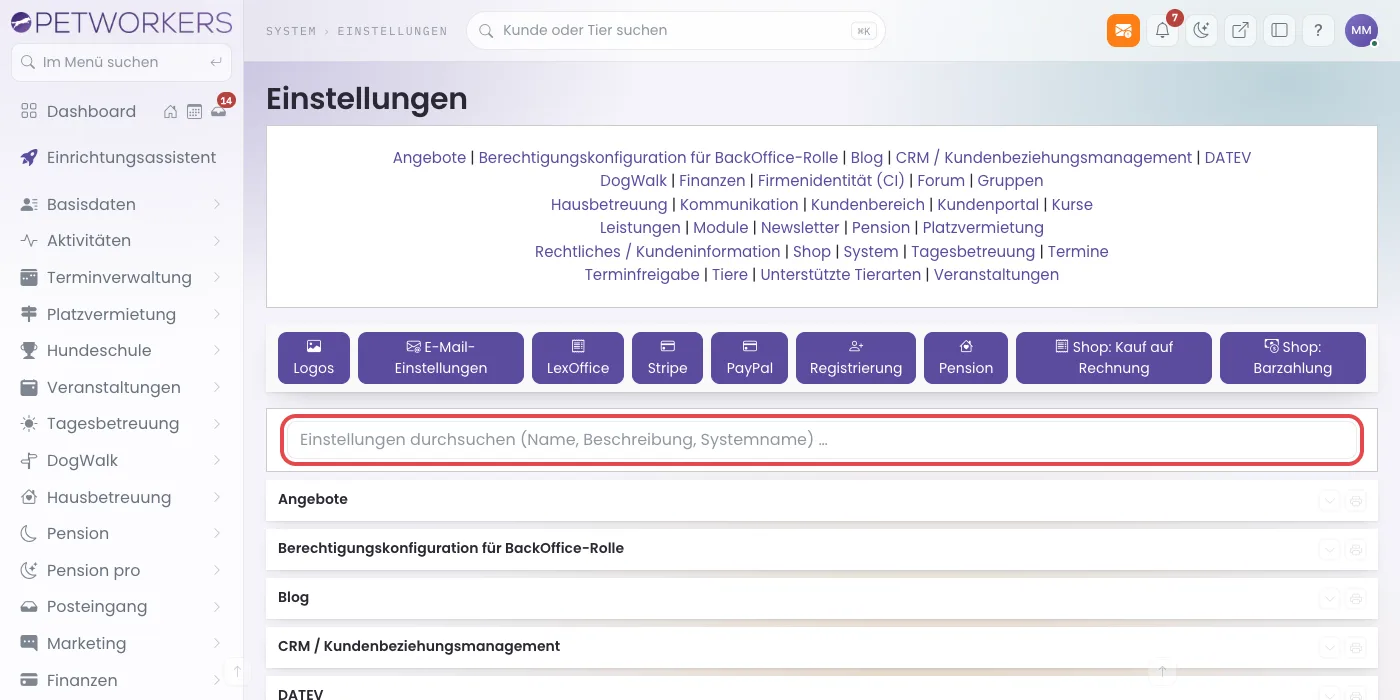
Task: Open notifications bell with 7 badge
Action: pos(1162,30)
